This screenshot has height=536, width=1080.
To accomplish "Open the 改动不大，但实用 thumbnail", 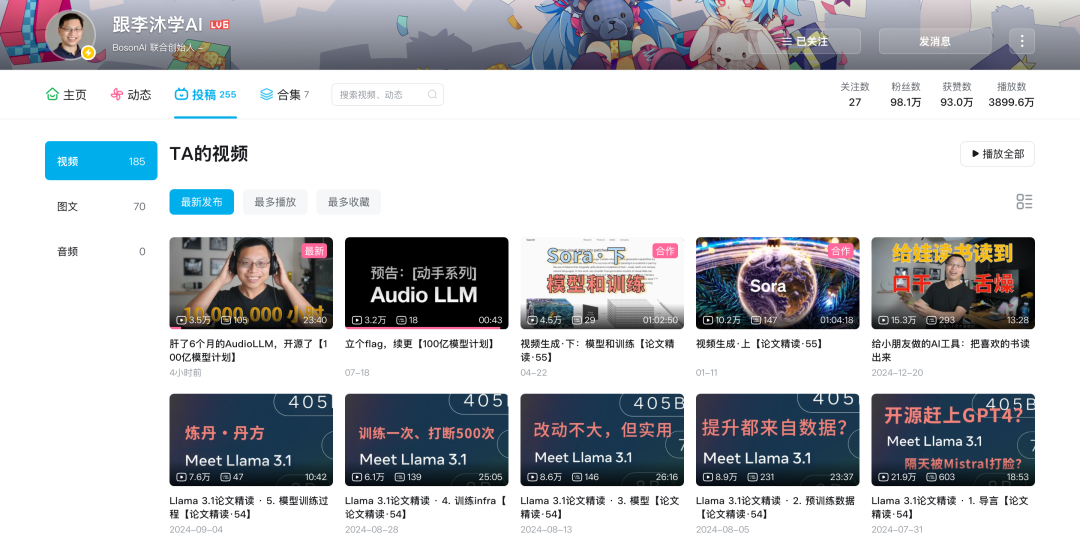I will coord(602,440).
